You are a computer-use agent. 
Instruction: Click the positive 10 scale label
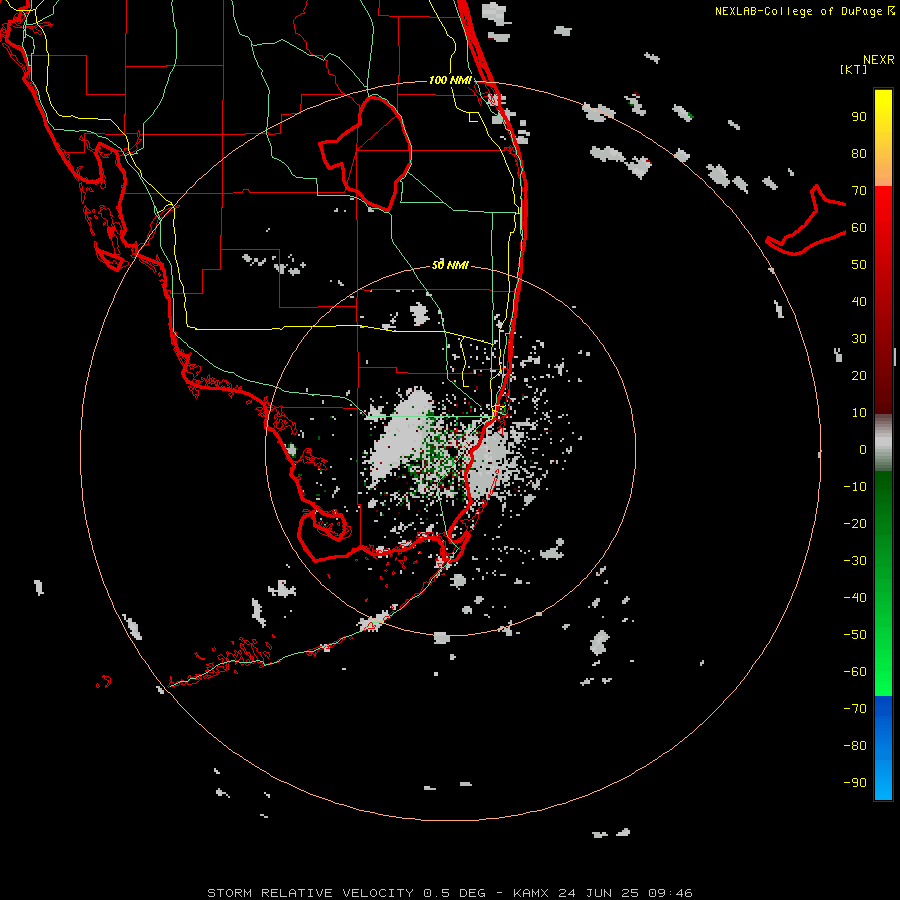click(x=859, y=413)
